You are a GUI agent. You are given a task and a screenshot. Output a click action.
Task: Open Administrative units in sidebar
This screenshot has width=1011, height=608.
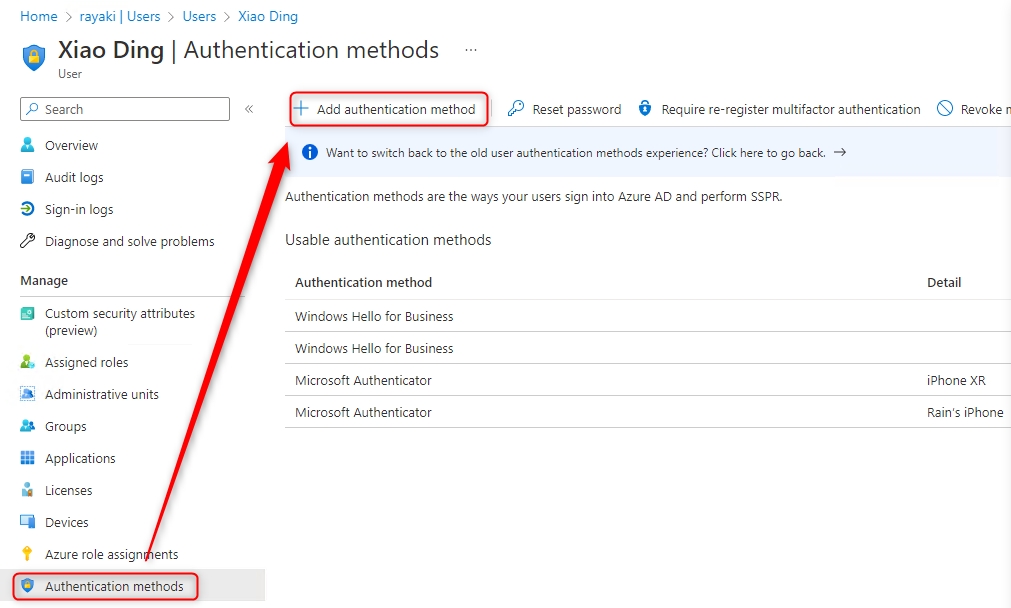click(x=101, y=394)
